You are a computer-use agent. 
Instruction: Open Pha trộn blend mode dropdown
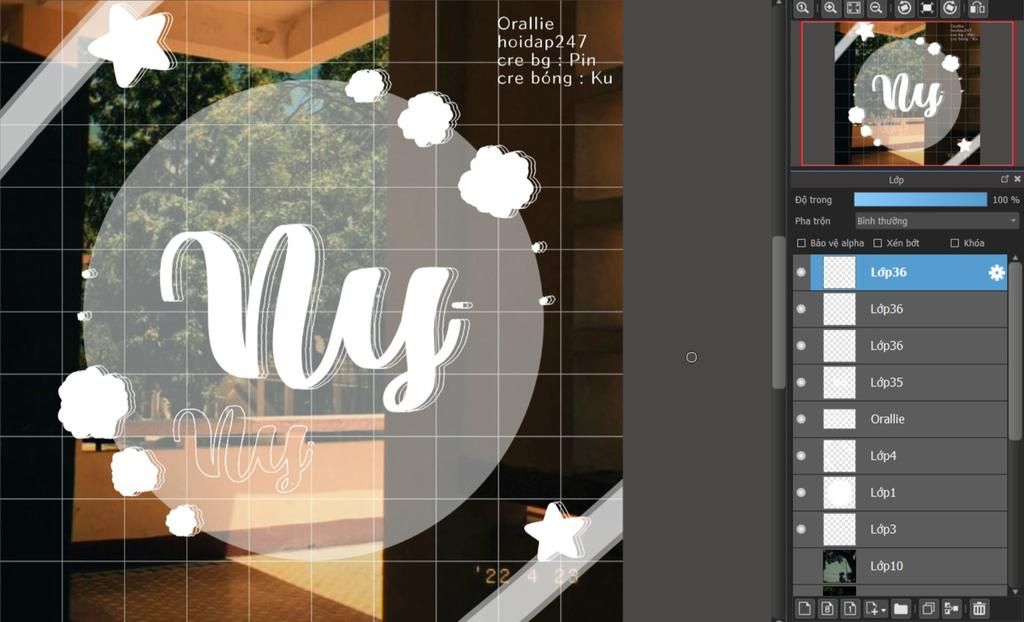pos(937,221)
